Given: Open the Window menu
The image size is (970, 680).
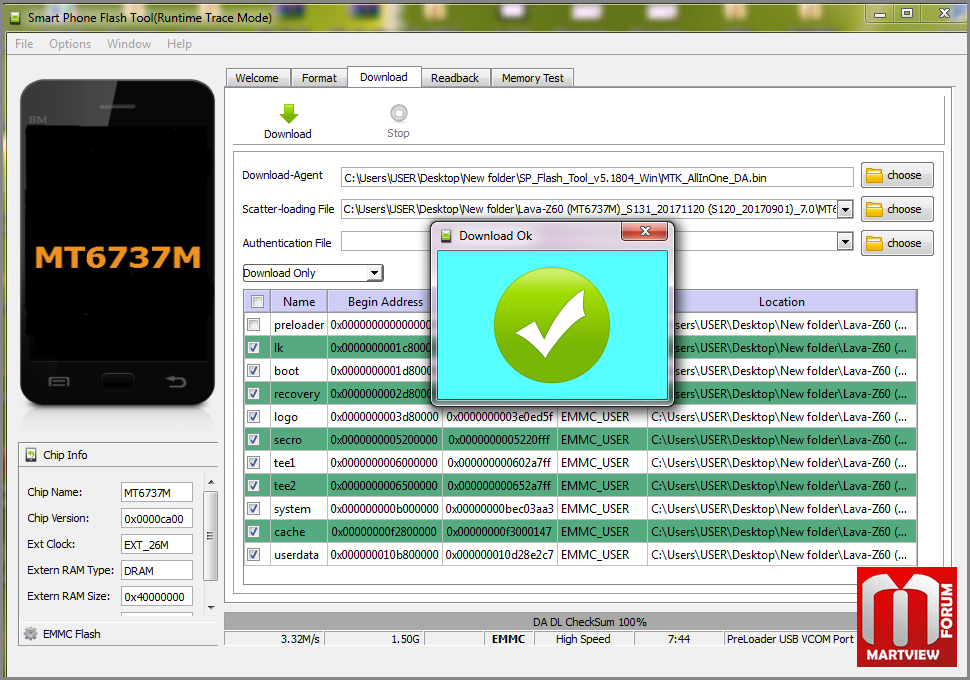Looking at the screenshot, I should 129,44.
